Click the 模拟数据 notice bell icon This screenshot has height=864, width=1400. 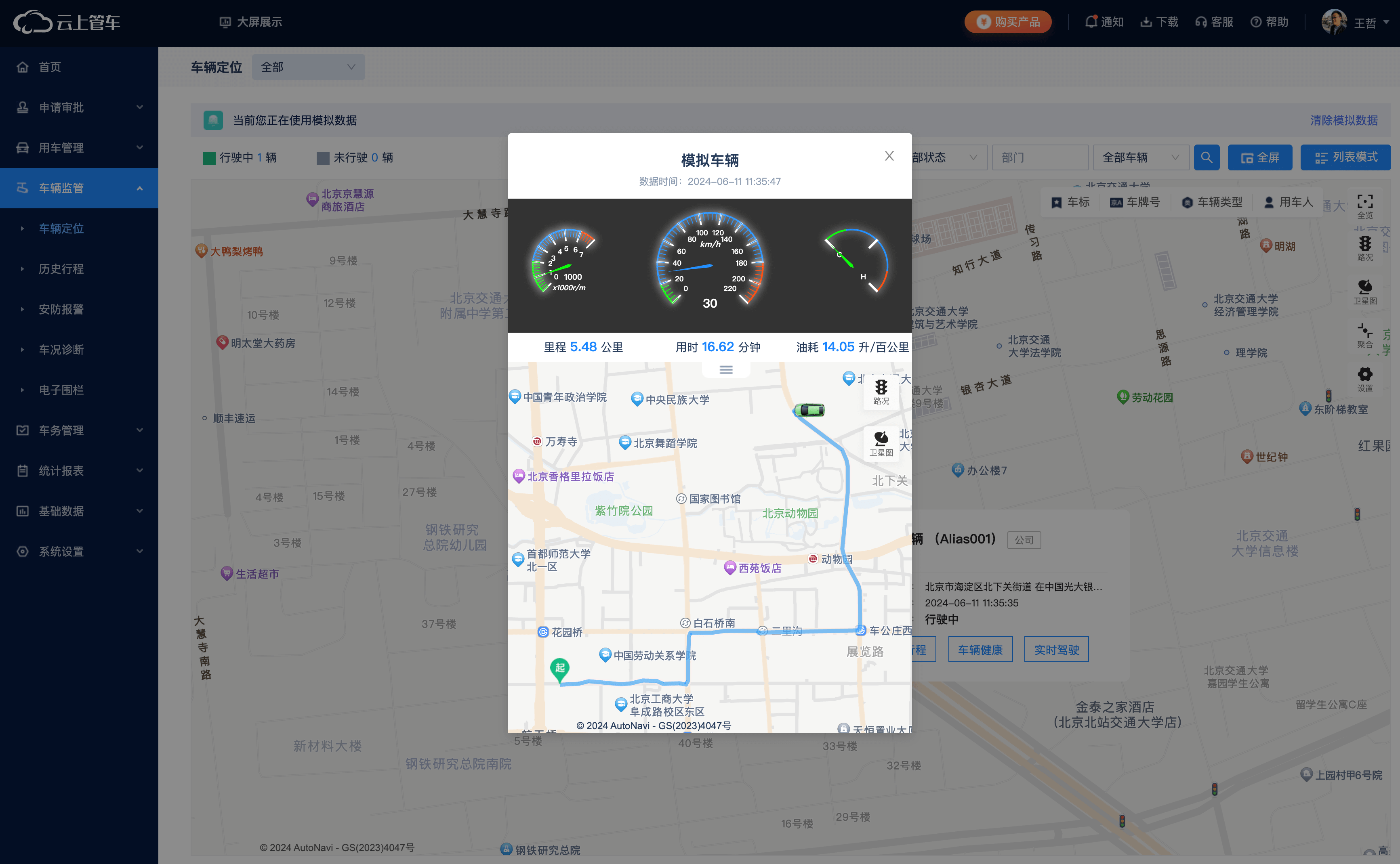(x=212, y=120)
